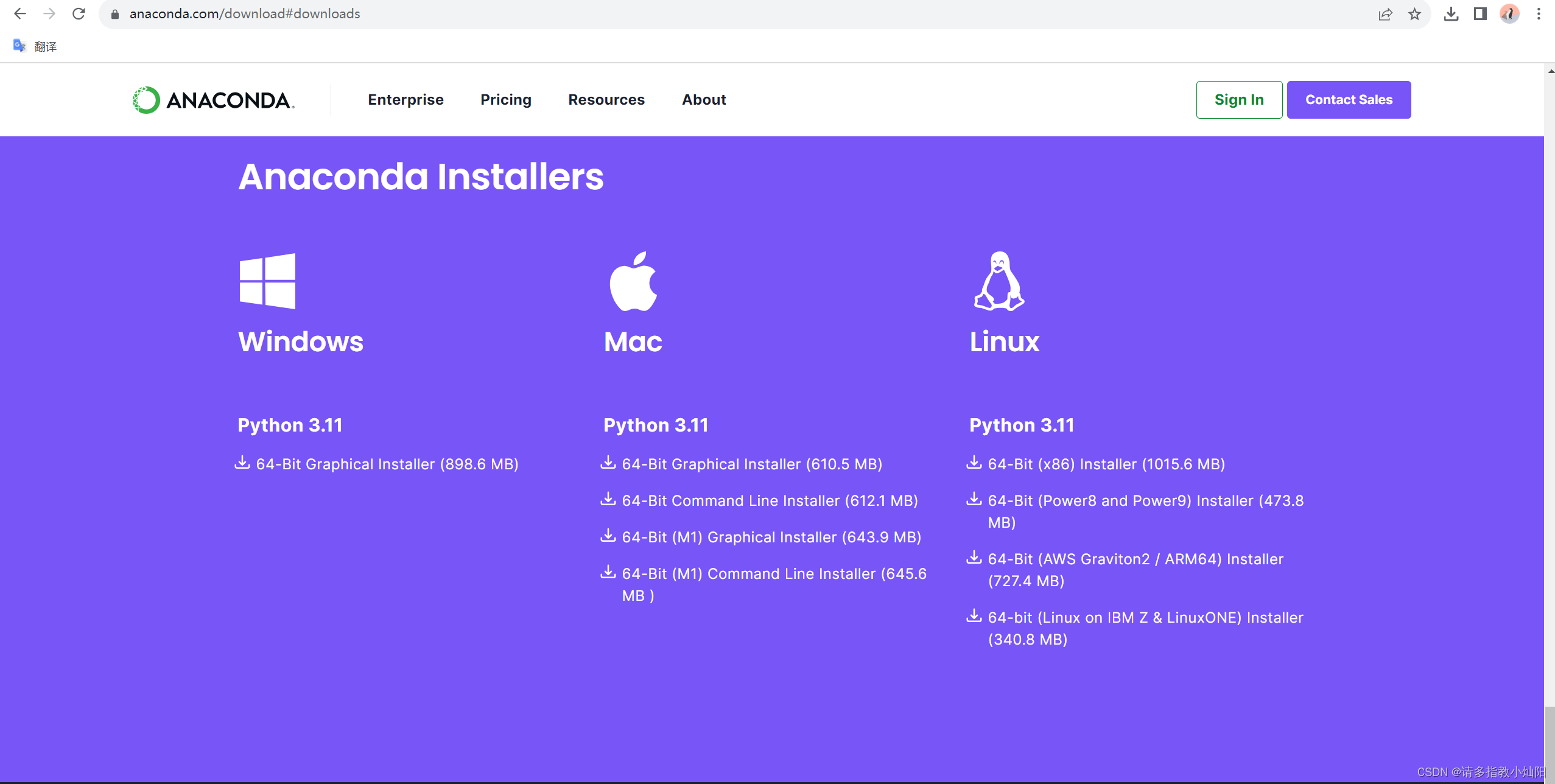Click the scrollbar up arrow

click(1550, 71)
